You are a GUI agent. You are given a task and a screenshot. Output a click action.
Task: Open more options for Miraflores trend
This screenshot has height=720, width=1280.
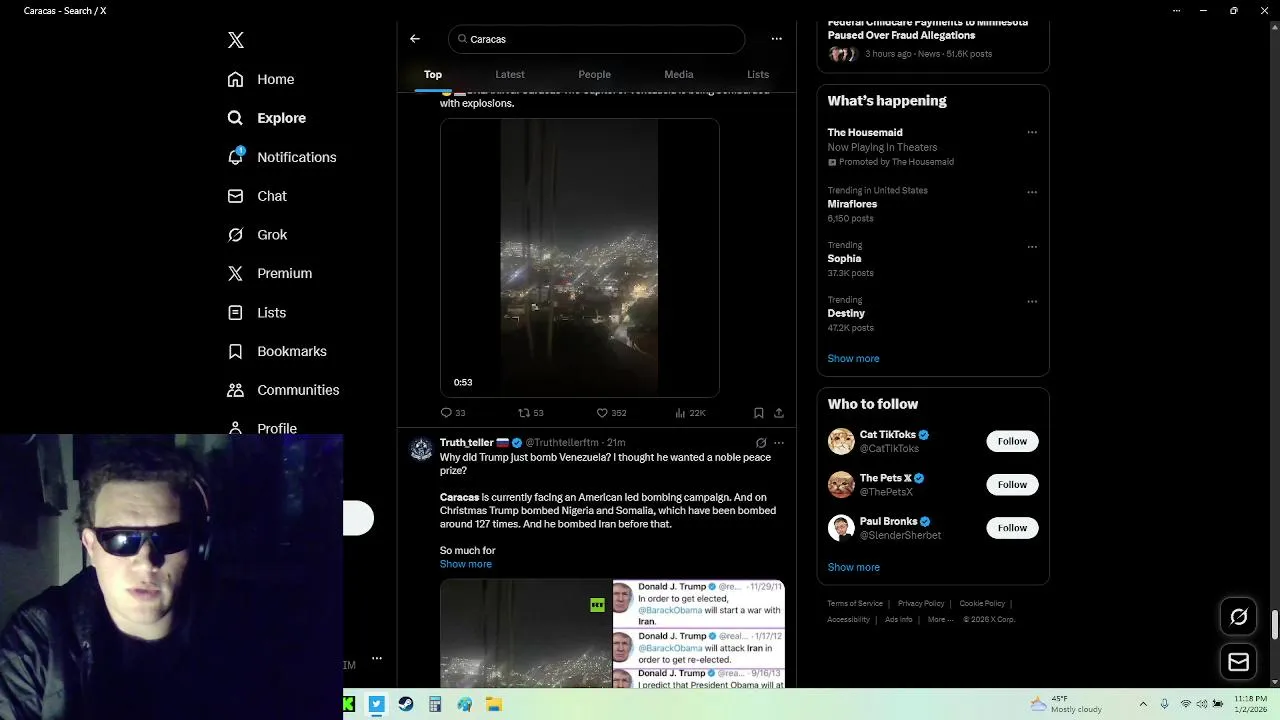tap(1032, 192)
